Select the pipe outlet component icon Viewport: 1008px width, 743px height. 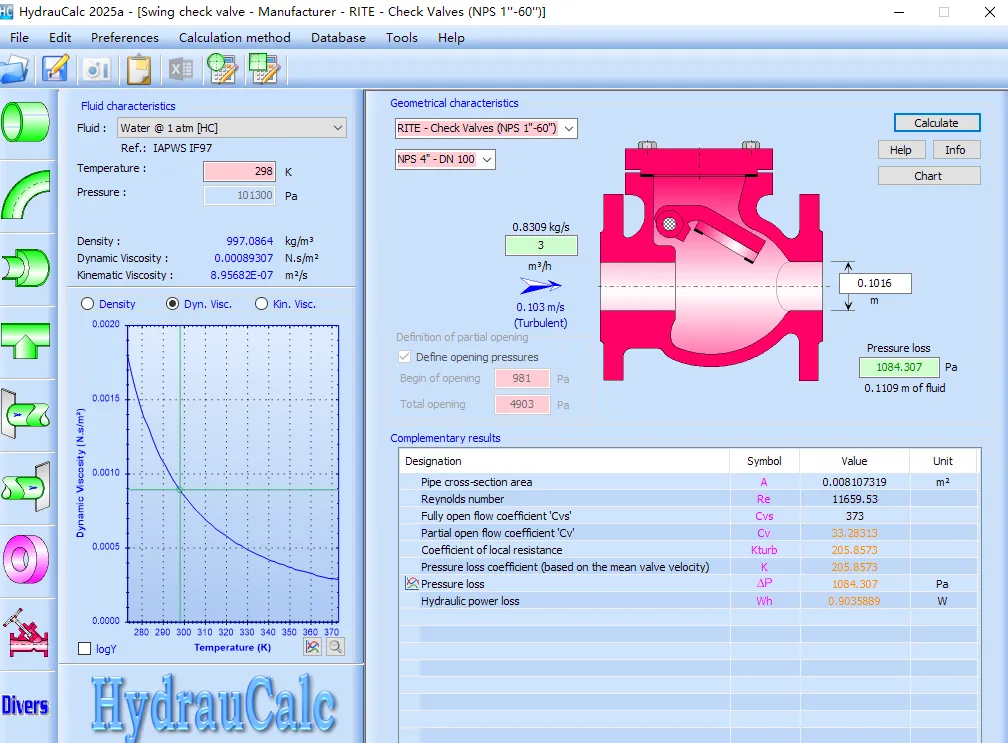pyautogui.click(x=26, y=487)
